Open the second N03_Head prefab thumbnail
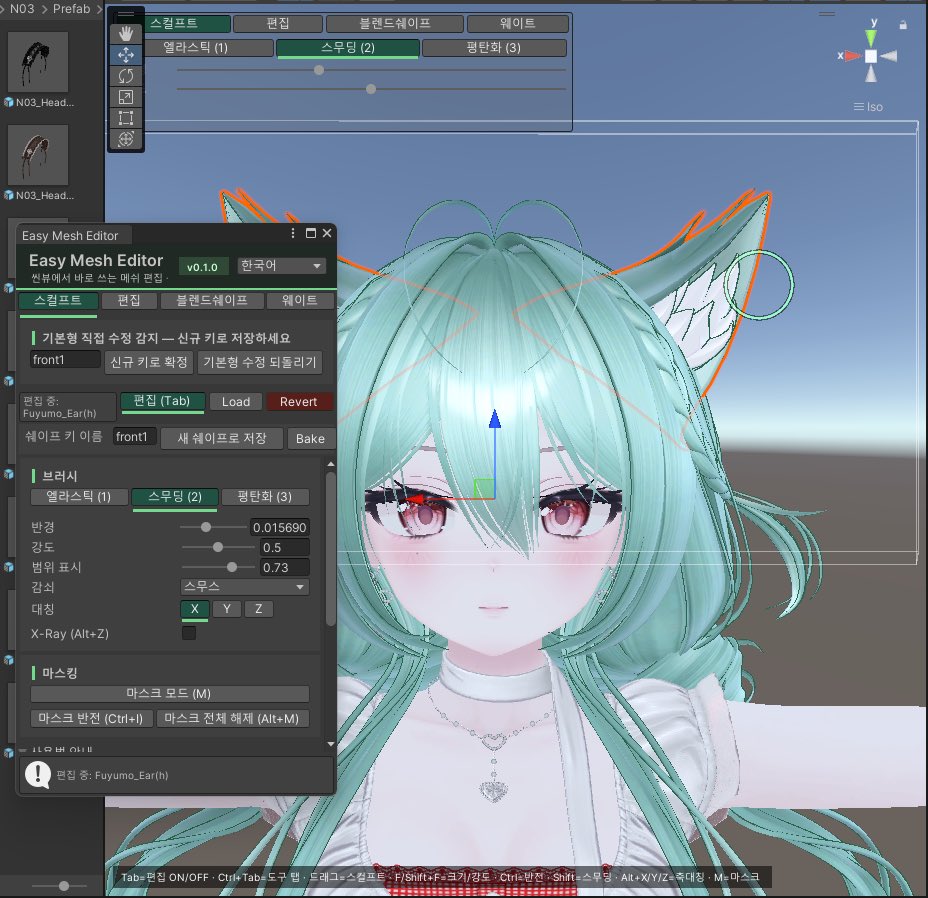The height and width of the screenshot is (898, 928). [38, 155]
